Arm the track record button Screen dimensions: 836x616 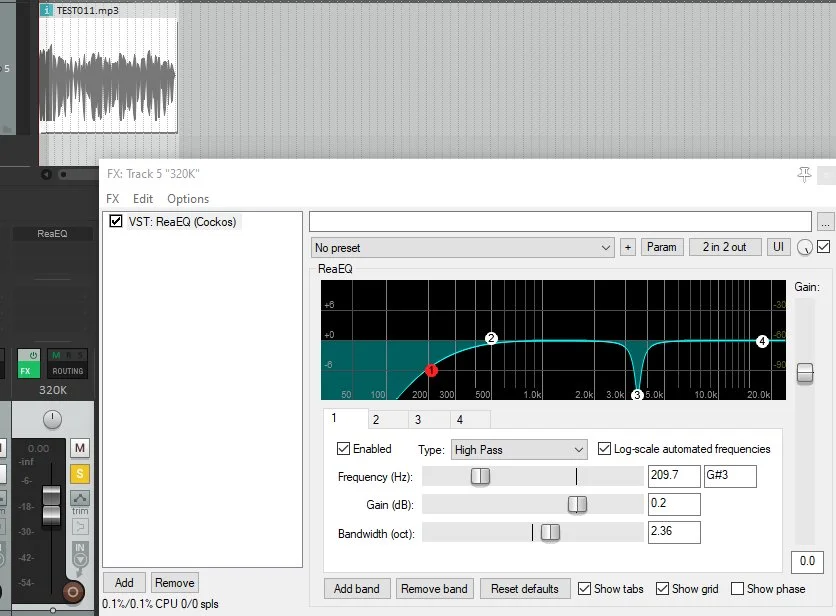point(73,592)
